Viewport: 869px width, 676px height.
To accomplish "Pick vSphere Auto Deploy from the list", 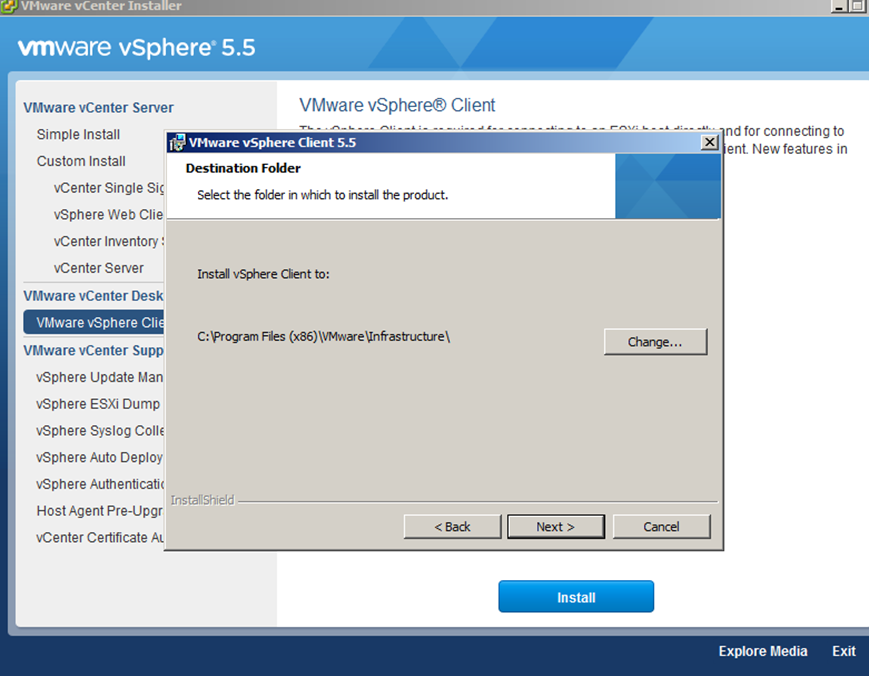I will 99,457.
